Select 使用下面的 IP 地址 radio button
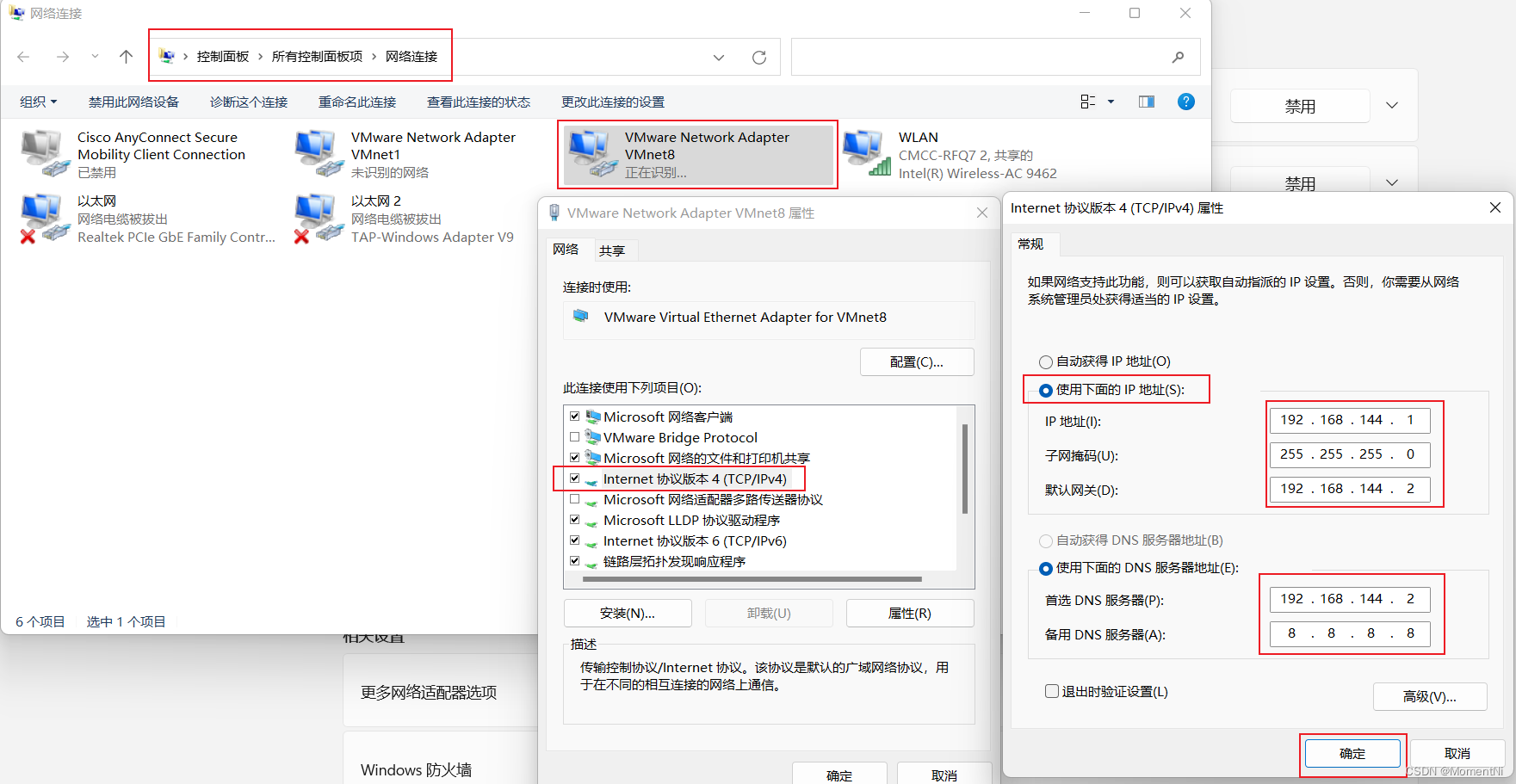Image resolution: width=1516 pixels, height=784 pixels. (1046, 391)
